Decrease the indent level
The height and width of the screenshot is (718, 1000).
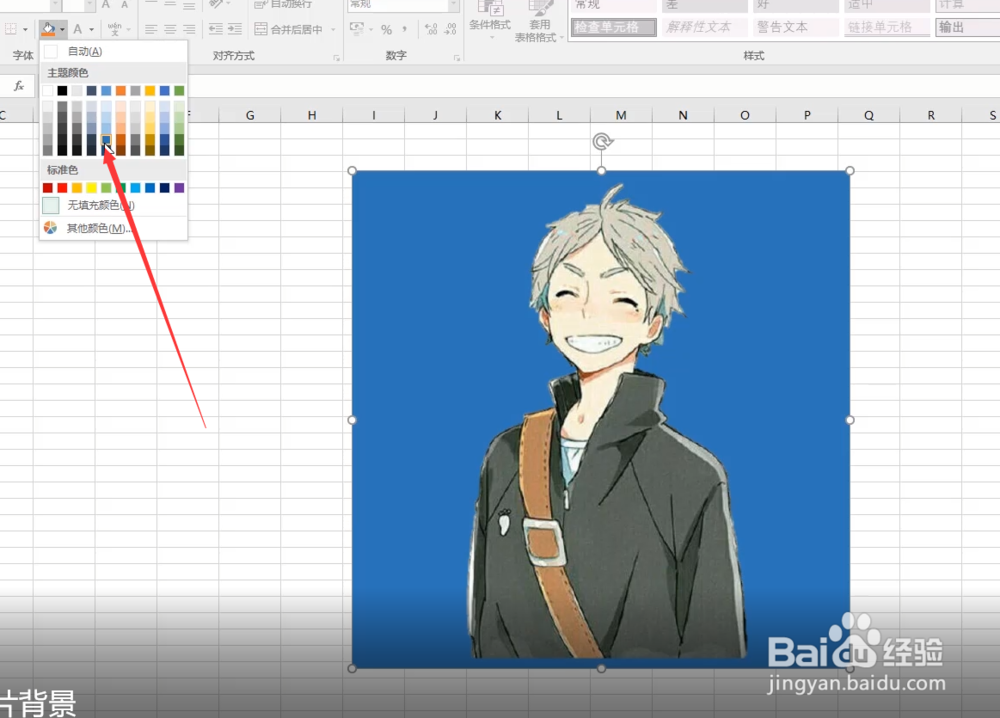click(x=216, y=29)
